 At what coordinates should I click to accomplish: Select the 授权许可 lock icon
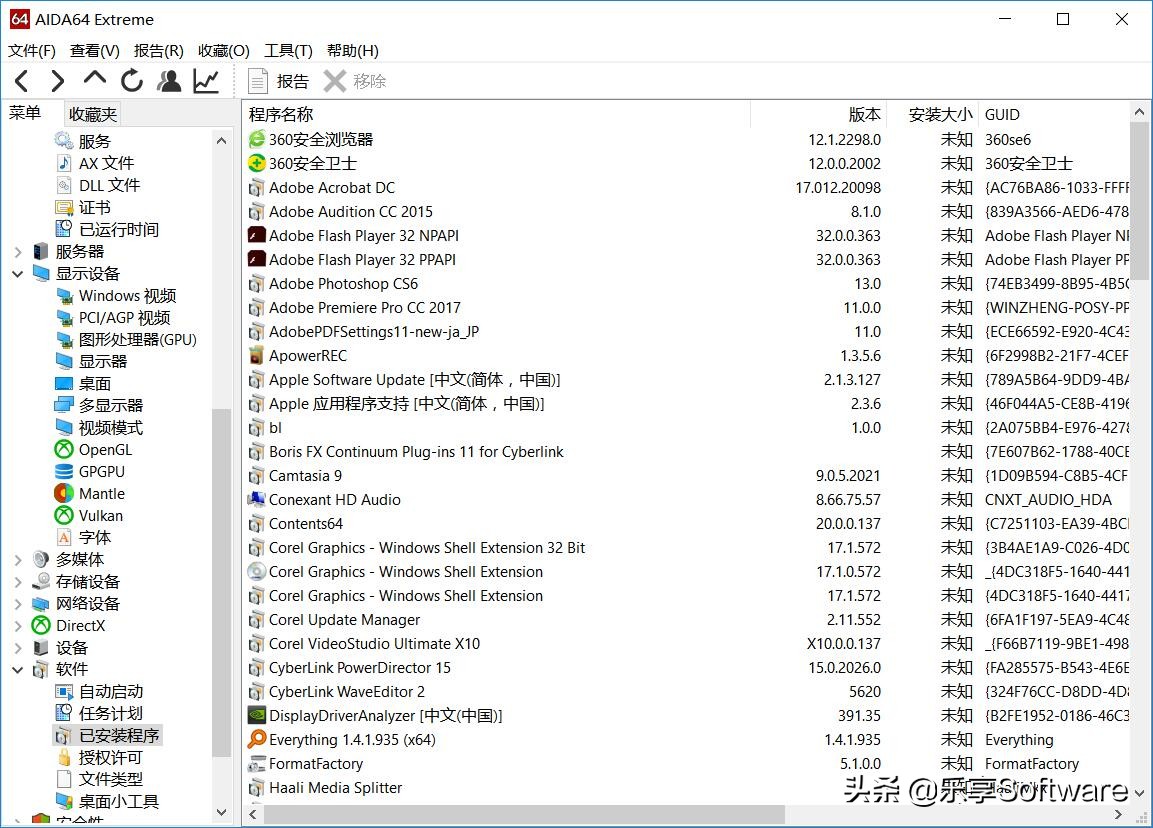pos(64,757)
